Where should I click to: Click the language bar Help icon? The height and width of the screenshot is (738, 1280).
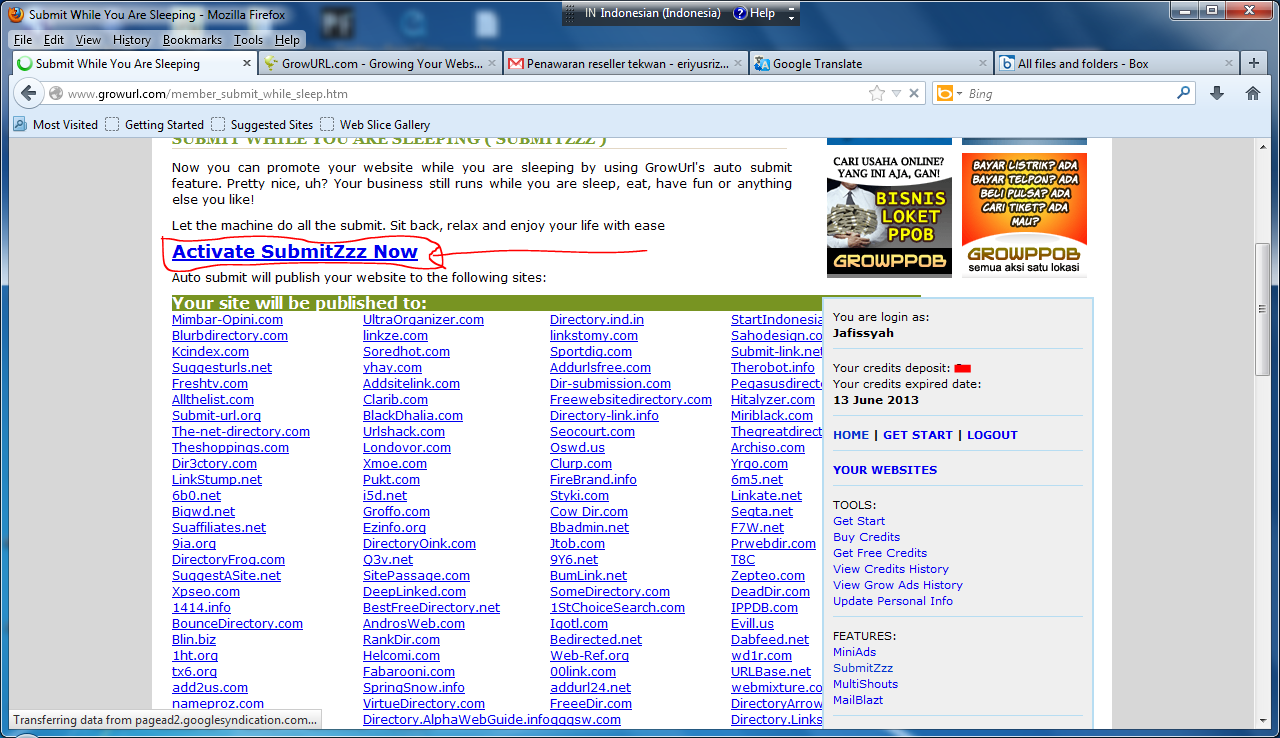pos(754,13)
